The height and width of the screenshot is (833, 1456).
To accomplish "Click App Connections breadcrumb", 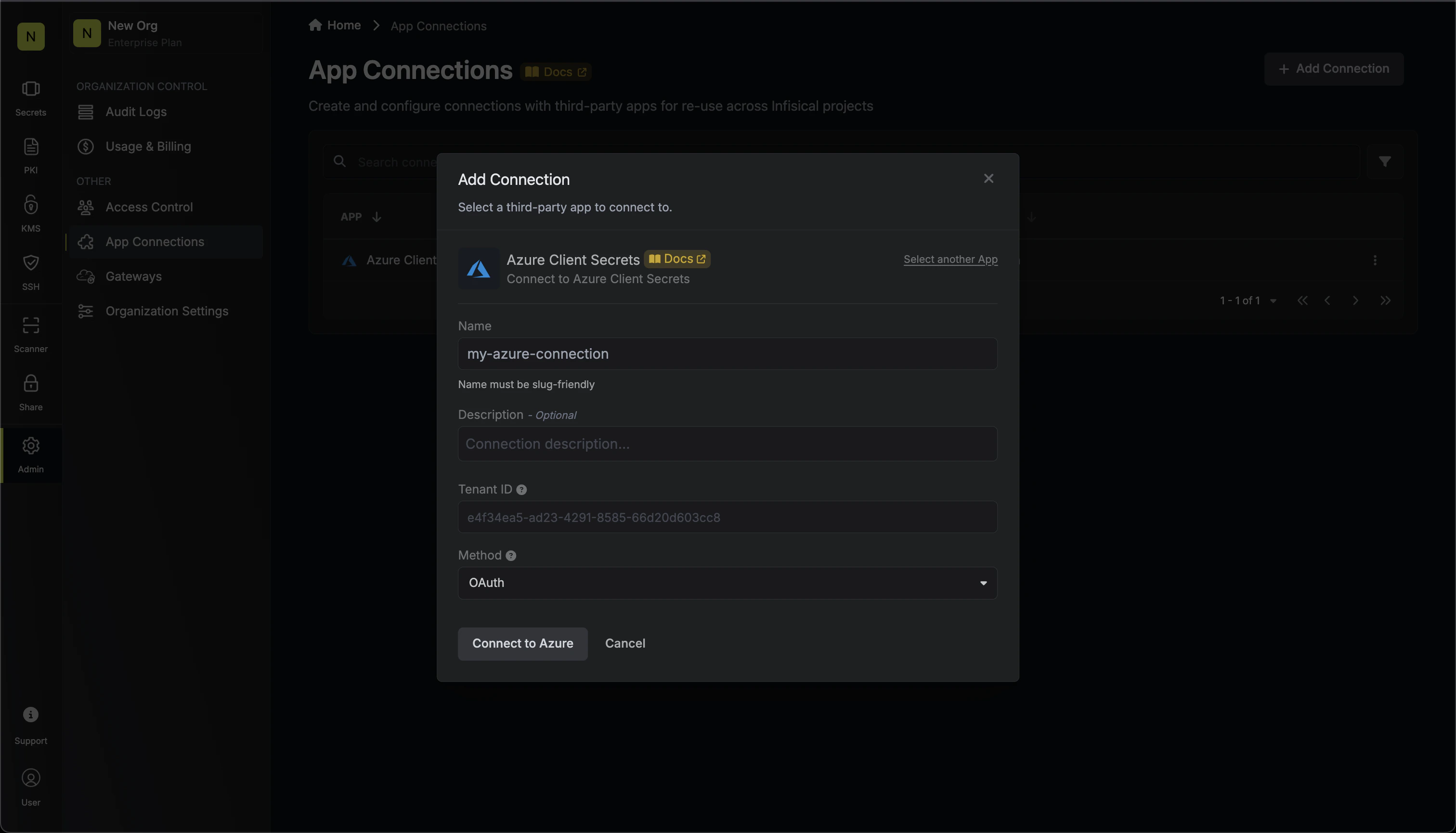I will (438, 26).
